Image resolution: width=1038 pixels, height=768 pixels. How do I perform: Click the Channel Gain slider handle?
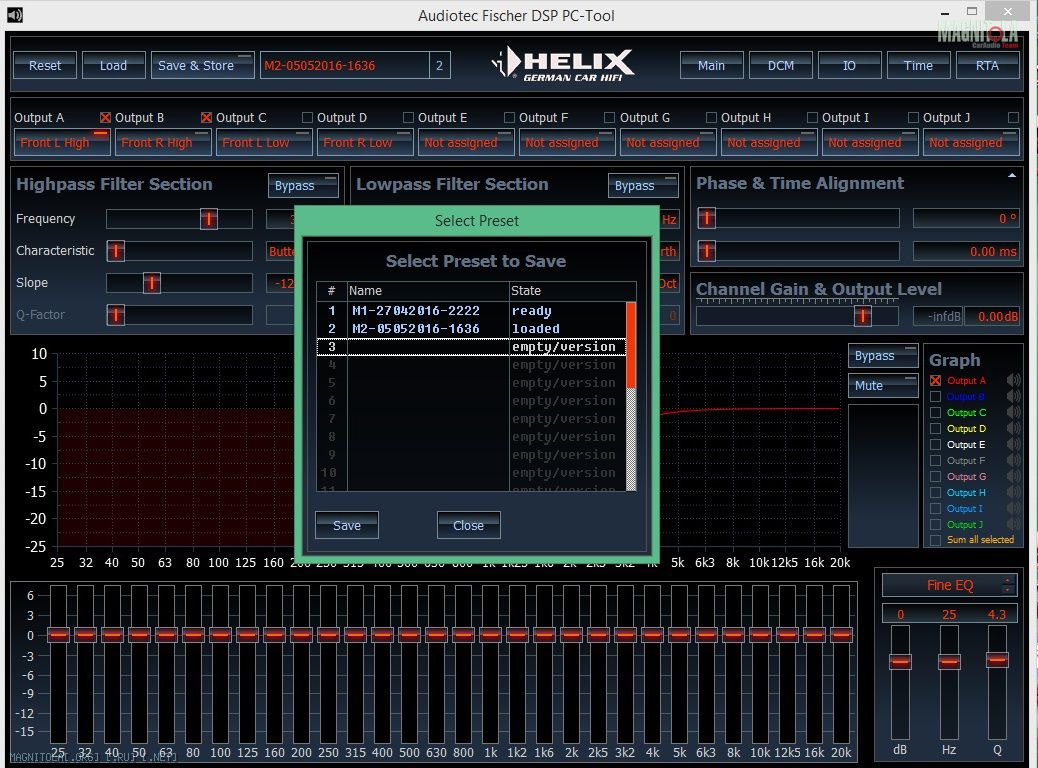click(x=862, y=316)
